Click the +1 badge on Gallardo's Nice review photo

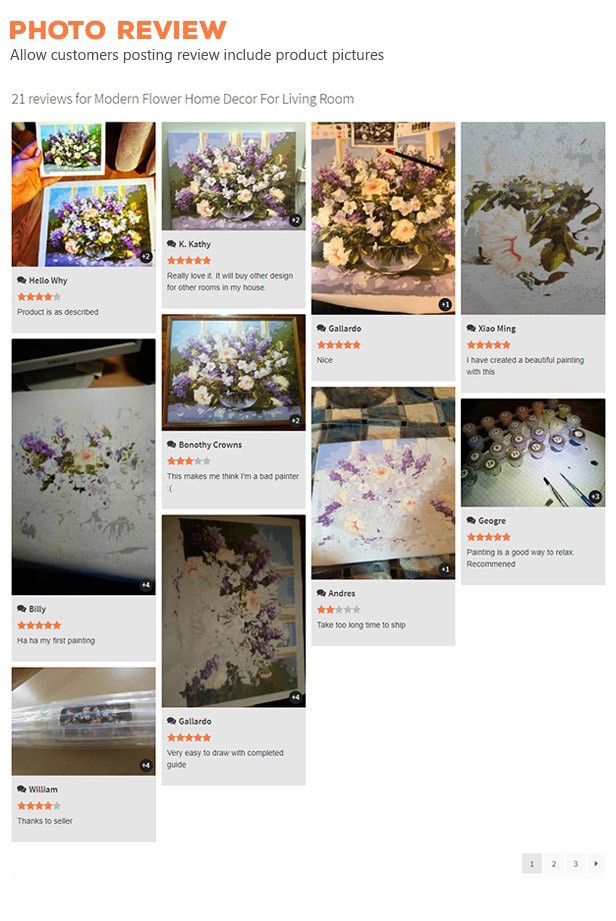(445, 304)
